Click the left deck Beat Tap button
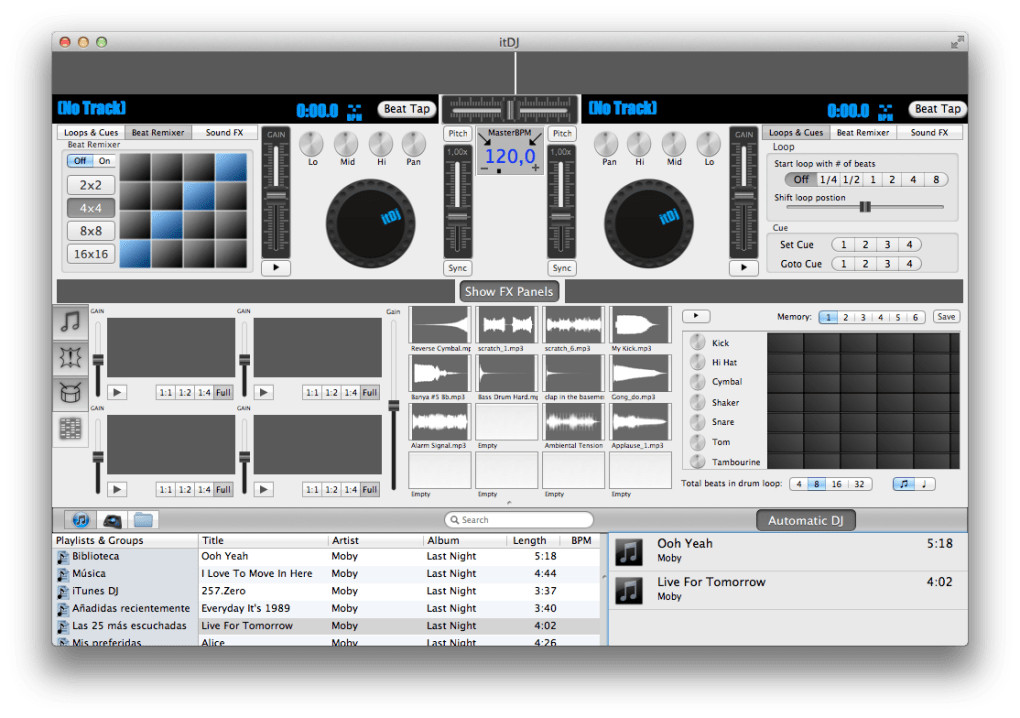The image size is (1020, 718). tap(407, 109)
